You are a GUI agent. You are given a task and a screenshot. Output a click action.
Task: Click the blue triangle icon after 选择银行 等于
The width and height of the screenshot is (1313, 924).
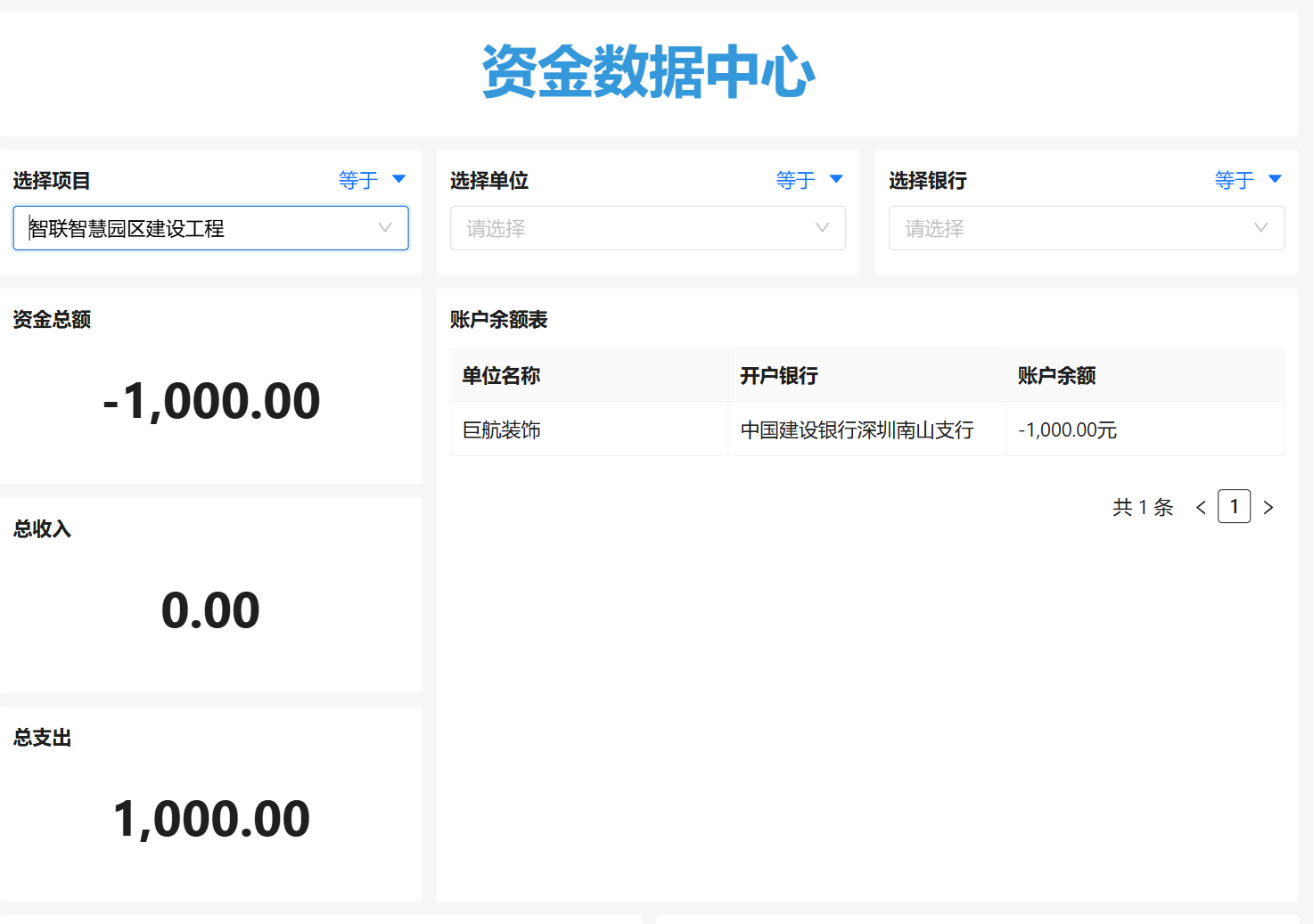[x=1275, y=179]
